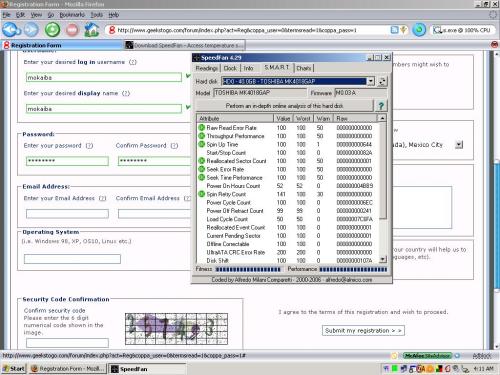
Task: Open the Bookmarks menu
Action: [72, 15]
